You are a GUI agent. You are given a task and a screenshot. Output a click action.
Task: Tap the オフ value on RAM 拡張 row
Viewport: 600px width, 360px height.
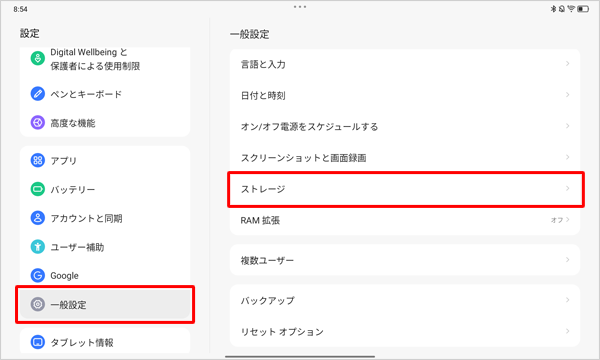tap(557, 220)
